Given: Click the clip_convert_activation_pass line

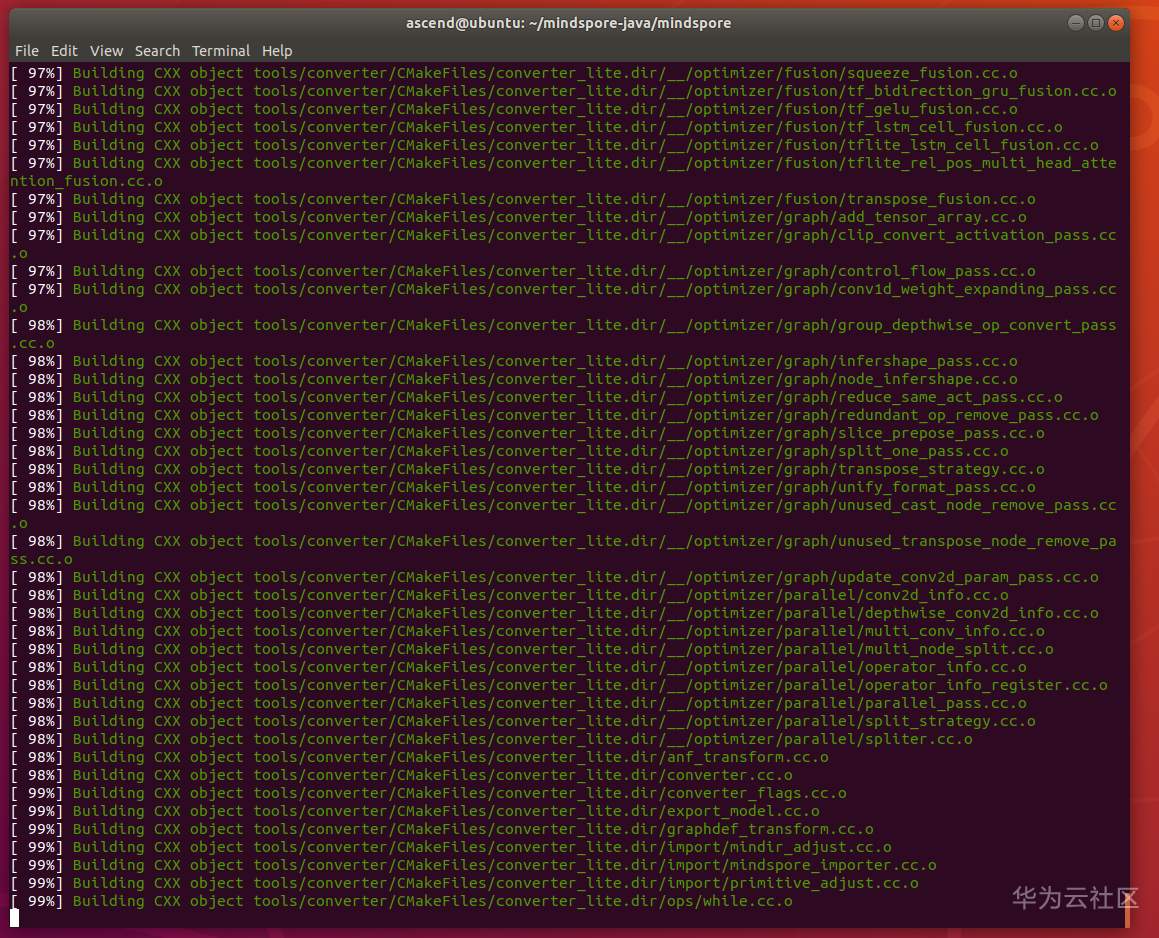Looking at the screenshot, I should point(563,244).
